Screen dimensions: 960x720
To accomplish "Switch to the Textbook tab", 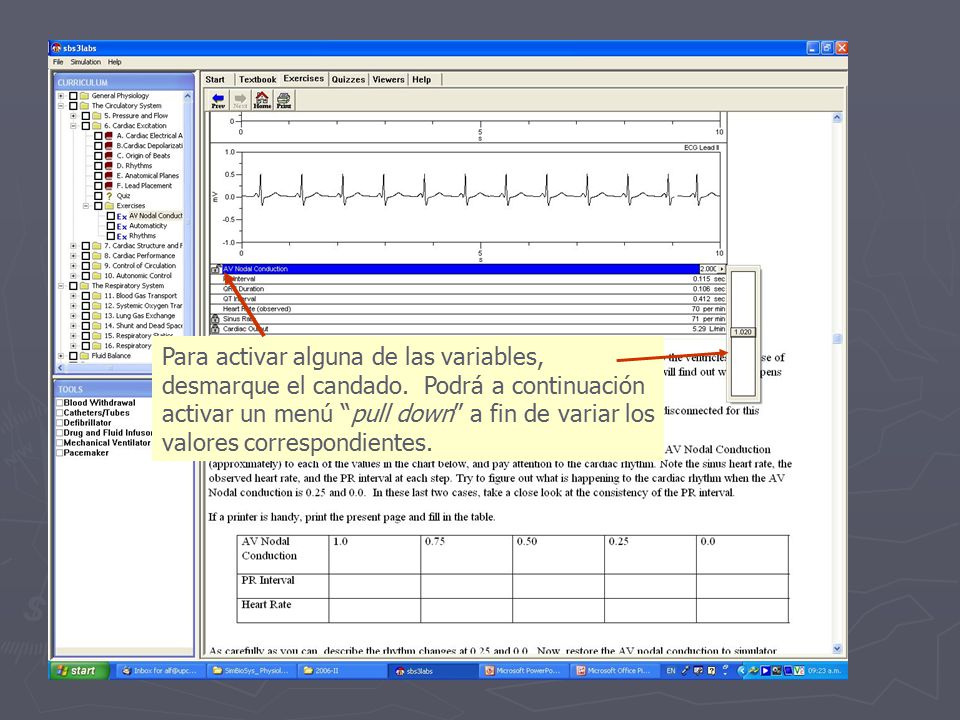I will 257,80.
